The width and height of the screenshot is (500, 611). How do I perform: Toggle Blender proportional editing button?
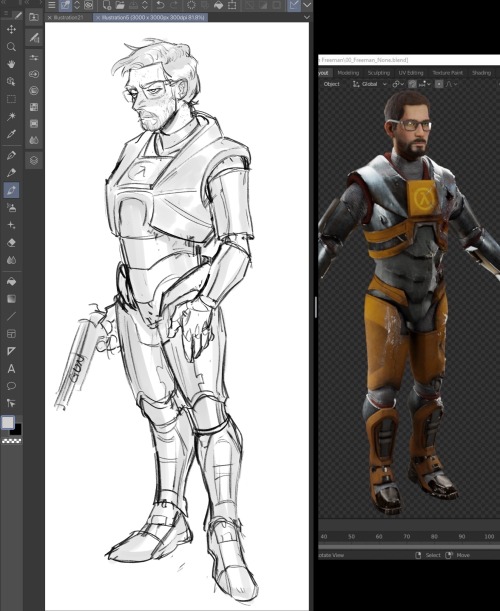point(439,84)
